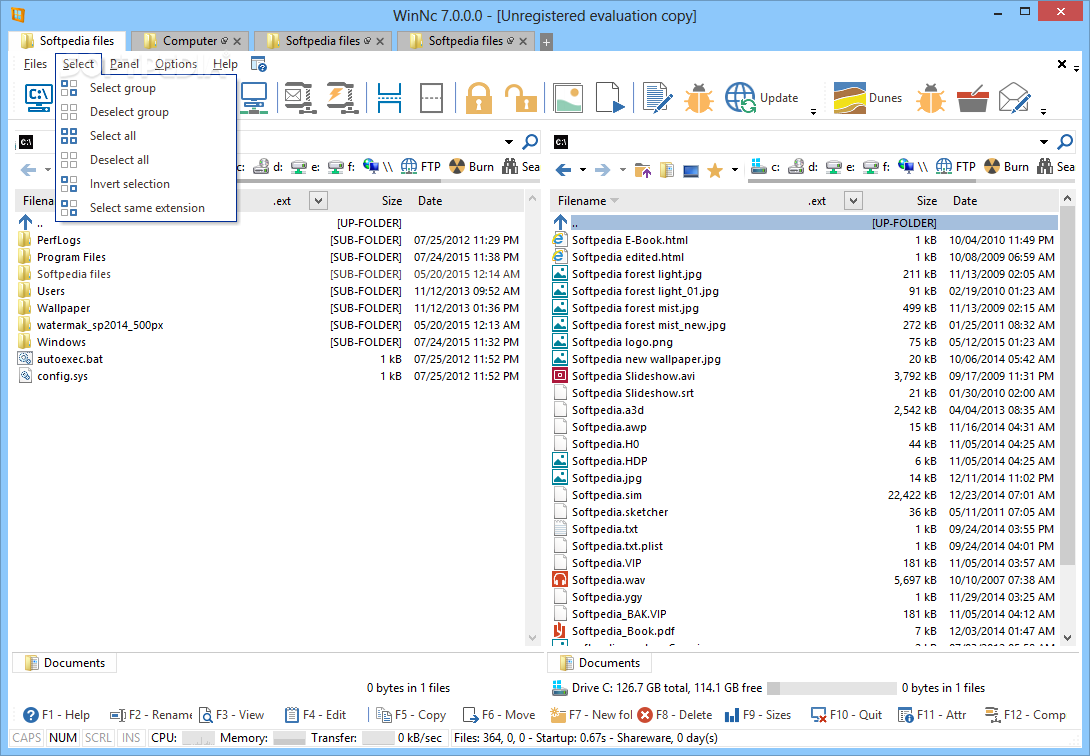This screenshot has height=756, width=1090.
Task: Close the Computer tab
Action: [237, 42]
